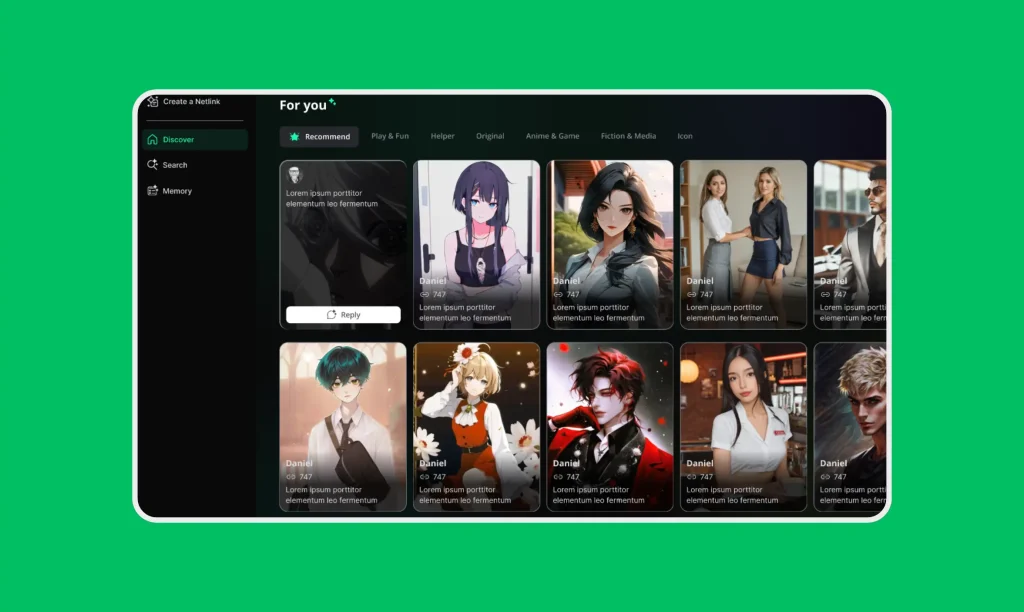This screenshot has width=1024, height=612.
Task: Click the Create a Netlink icon
Action: [x=153, y=101]
